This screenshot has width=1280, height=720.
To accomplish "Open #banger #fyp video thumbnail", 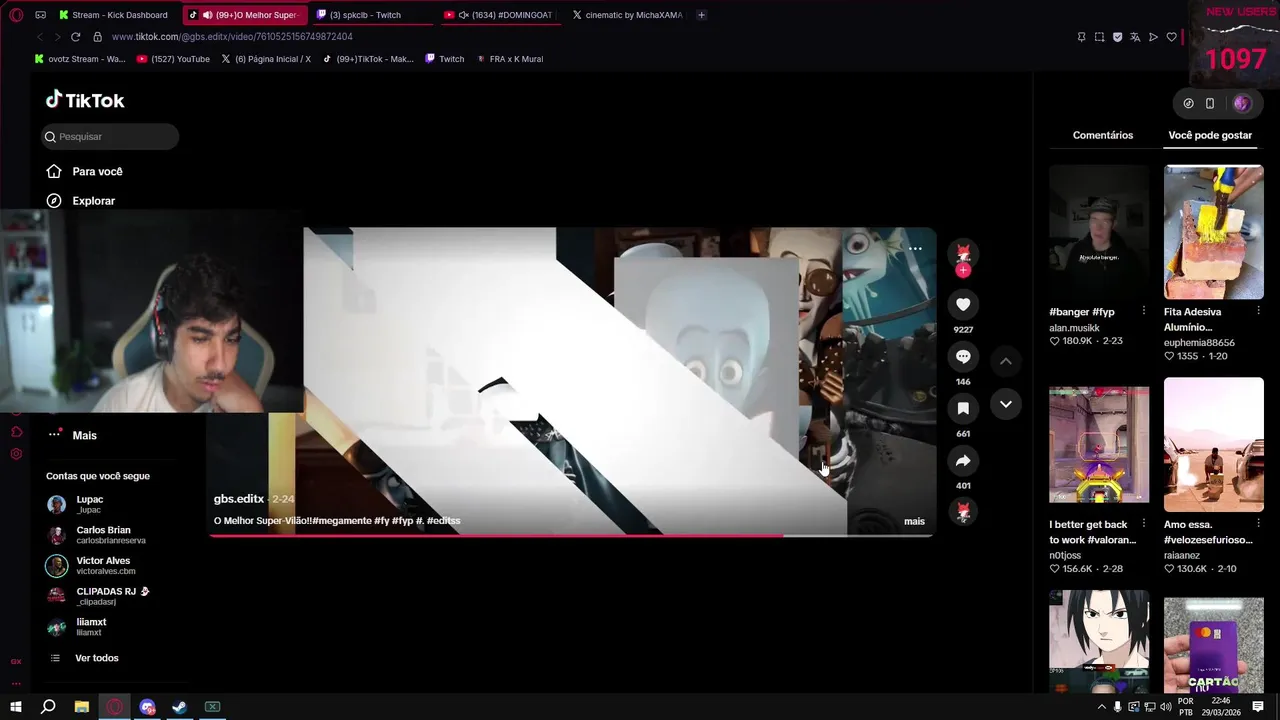I will [x=1099, y=232].
